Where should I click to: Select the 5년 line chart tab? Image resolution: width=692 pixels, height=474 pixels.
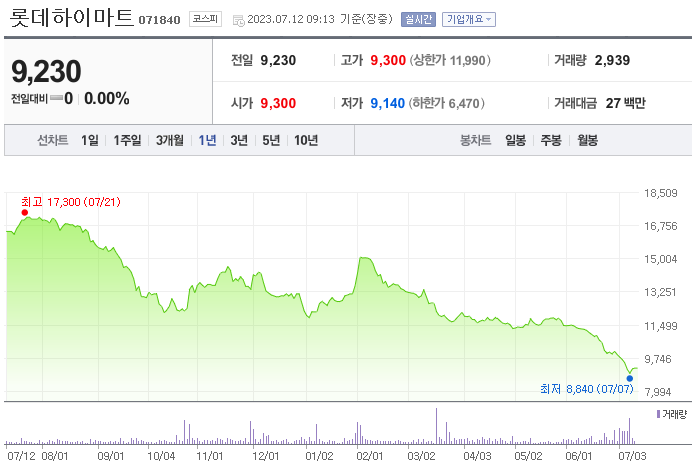271,140
